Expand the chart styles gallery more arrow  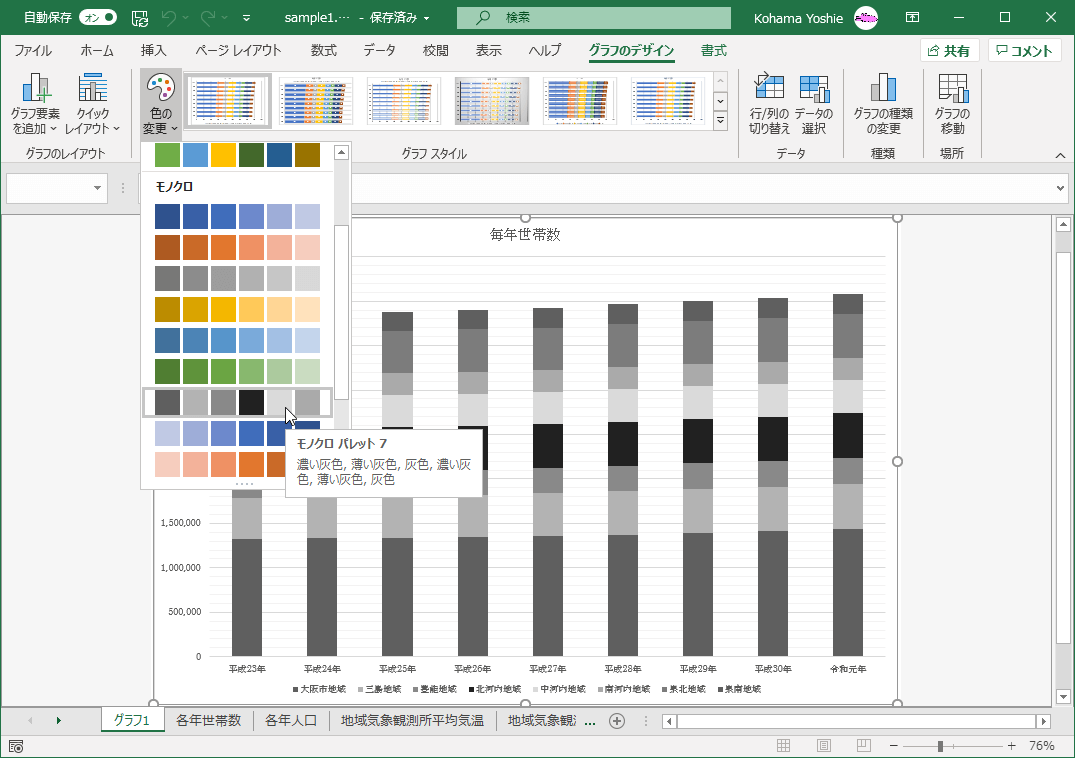[720, 121]
